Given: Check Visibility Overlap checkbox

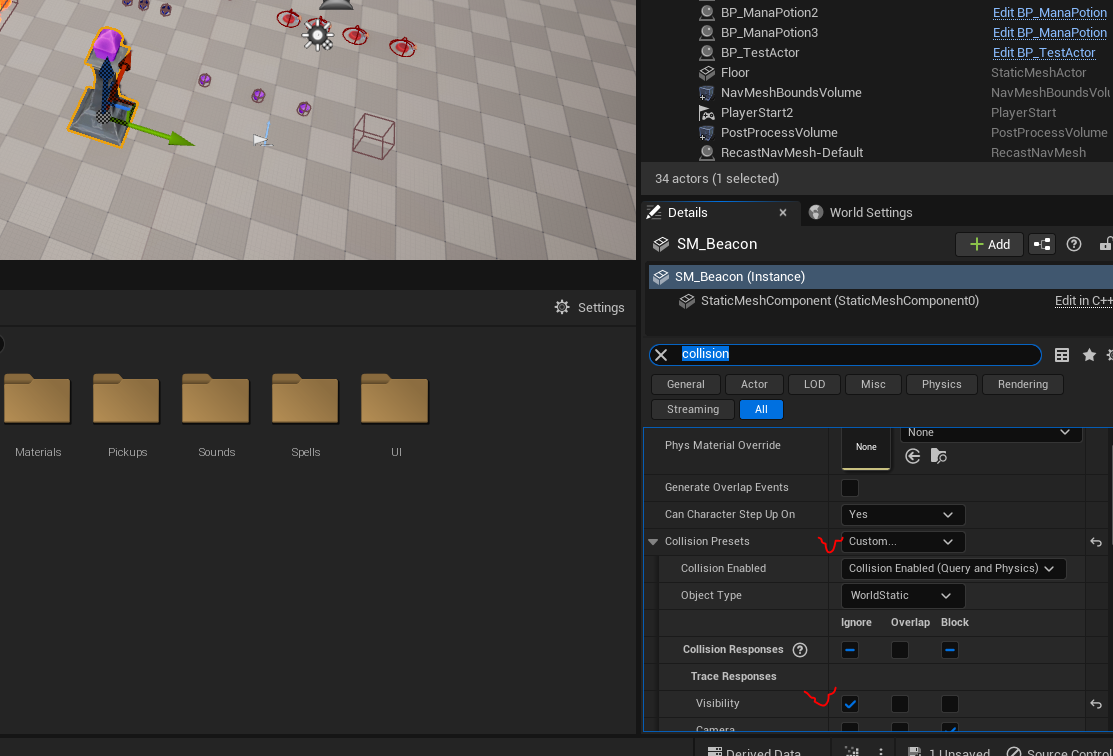Looking at the screenshot, I should [x=899, y=703].
